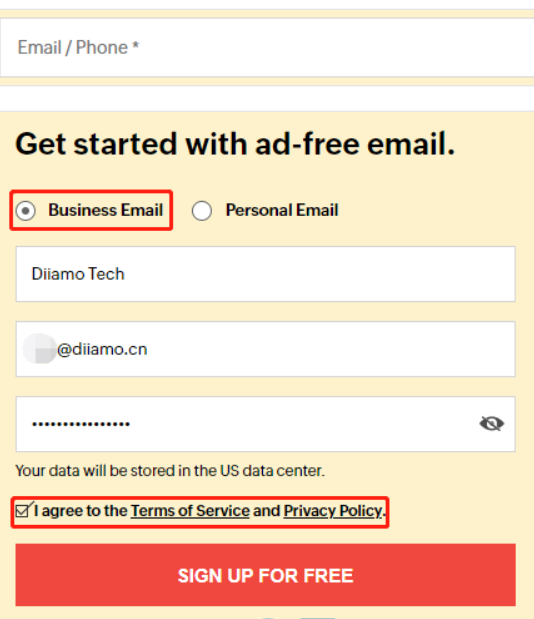
Task: Select the Personal Email radio button
Action: pyautogui.click(x=202, y=210)
